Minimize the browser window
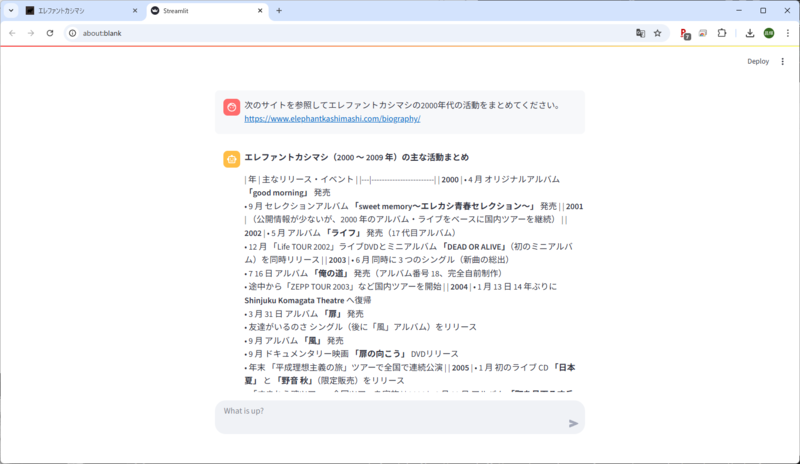The height and width of the screenshot is (464, 800). (x=739, y=10)
